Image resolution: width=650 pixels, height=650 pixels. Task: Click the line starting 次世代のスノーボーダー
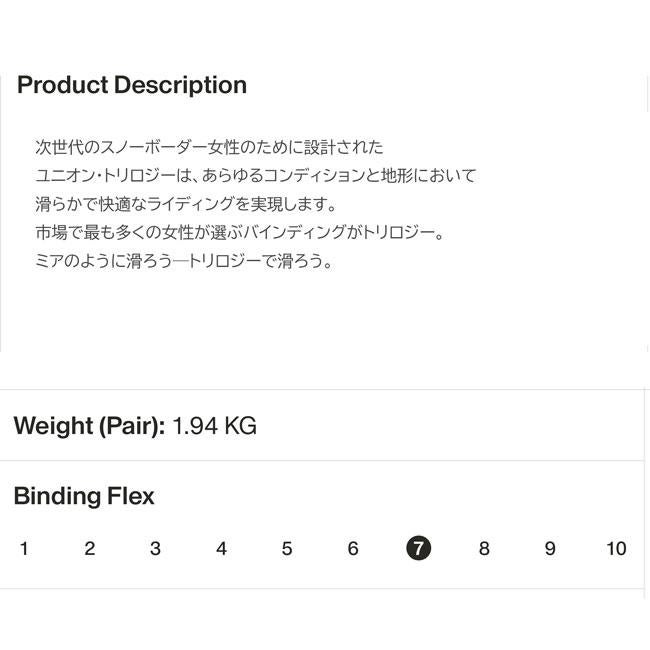coord(209,147)
